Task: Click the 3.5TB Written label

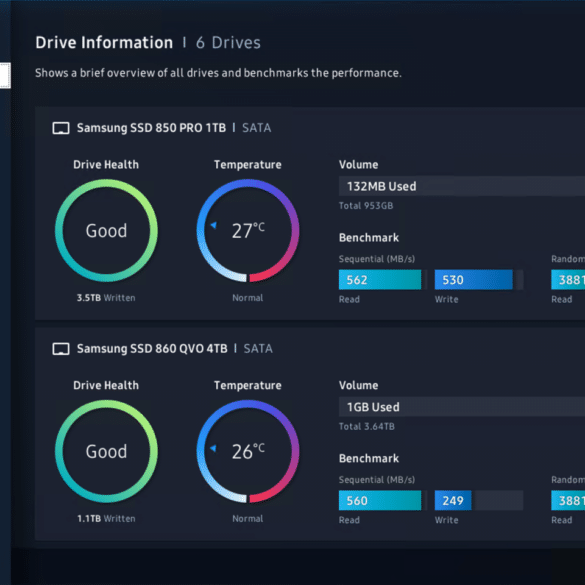Action: pos(106,298)
